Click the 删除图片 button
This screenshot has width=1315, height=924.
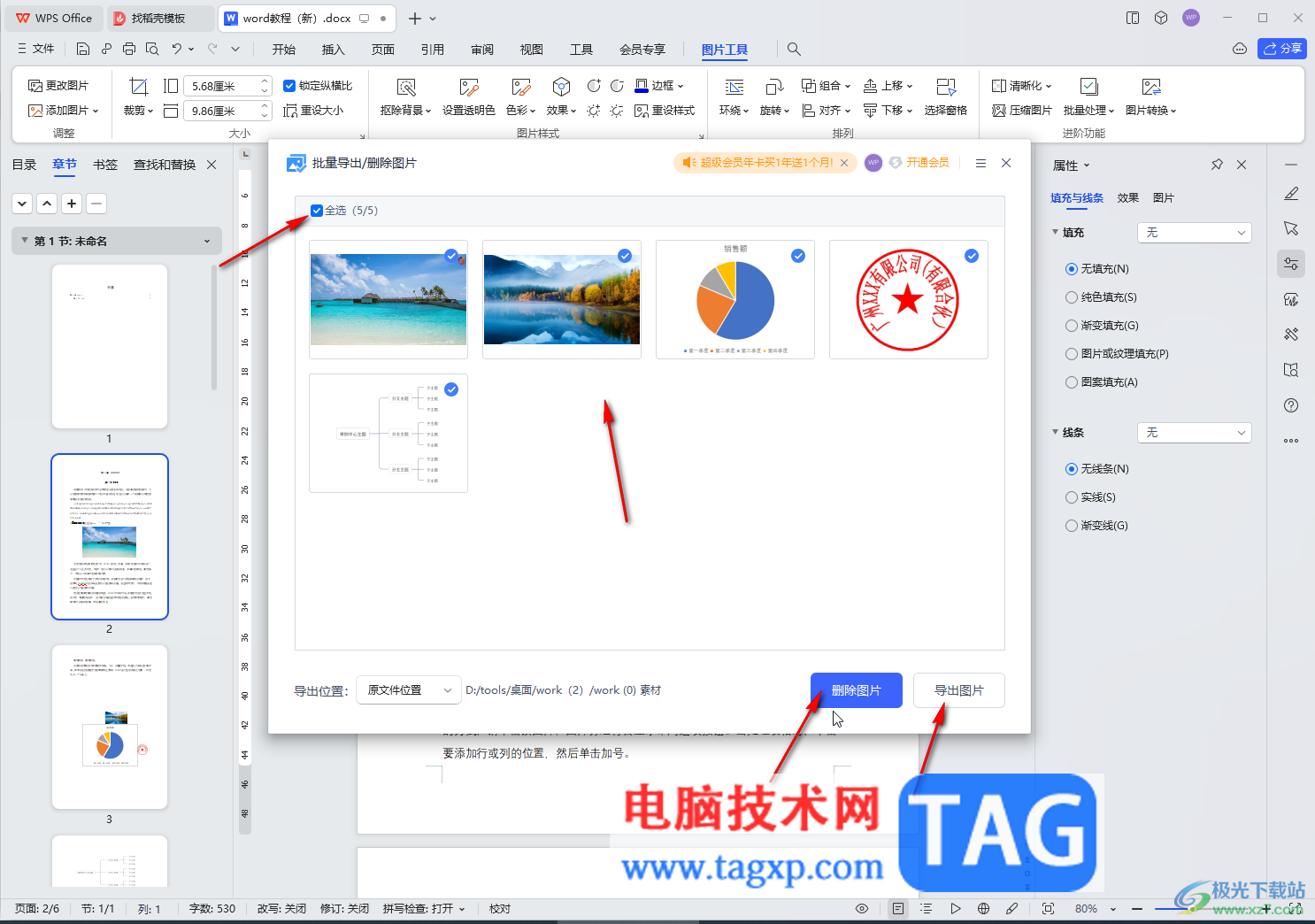click(x=856, y=690)
